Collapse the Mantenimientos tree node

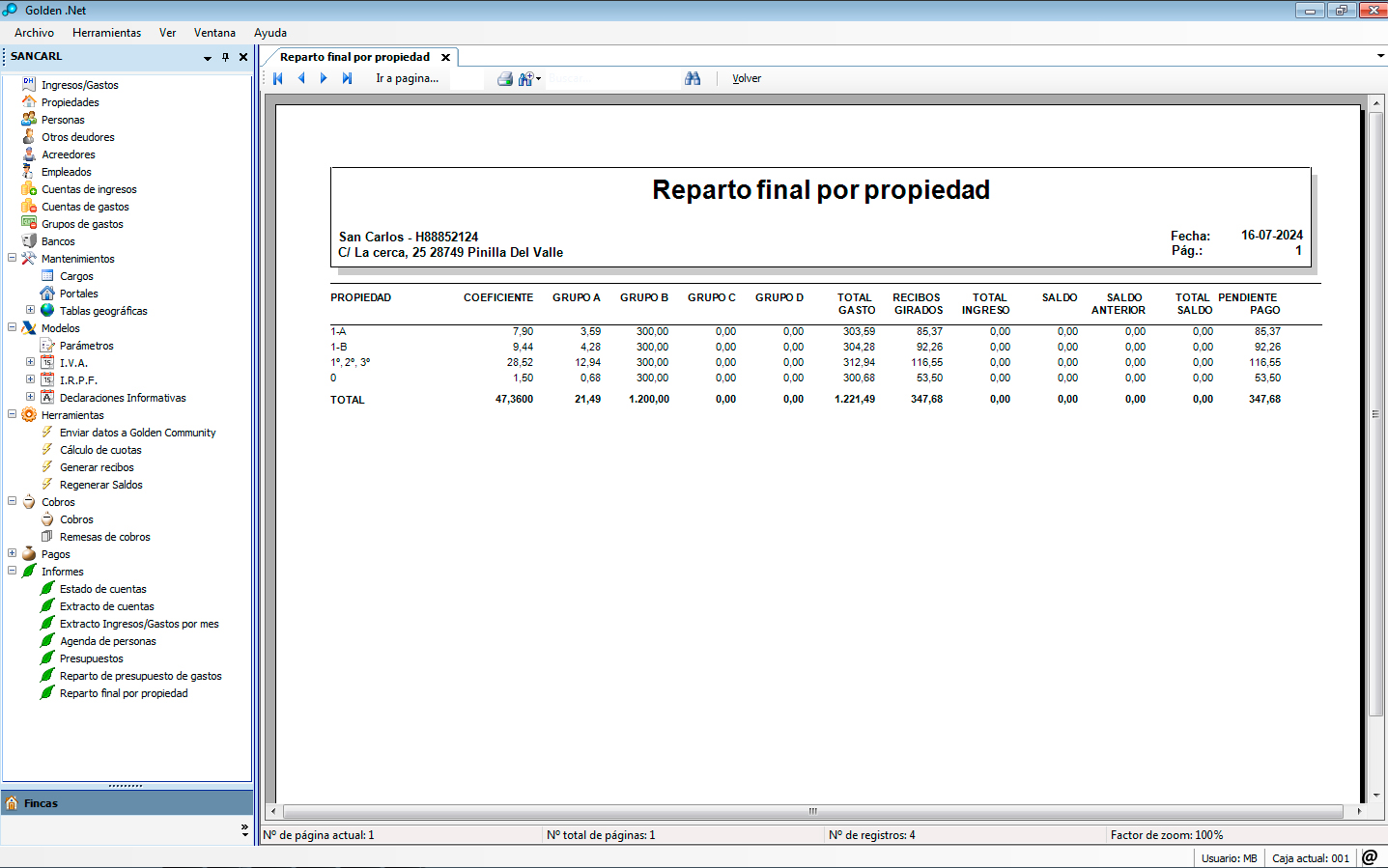pyautogui.click(x=13, y=258)
